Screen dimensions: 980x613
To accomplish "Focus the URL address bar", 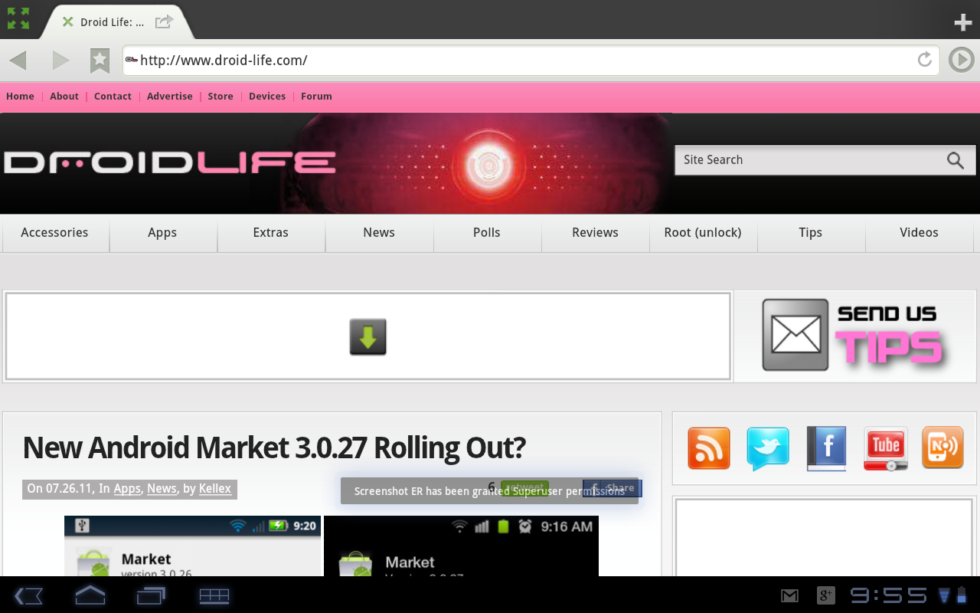I will tap(520, 60).
